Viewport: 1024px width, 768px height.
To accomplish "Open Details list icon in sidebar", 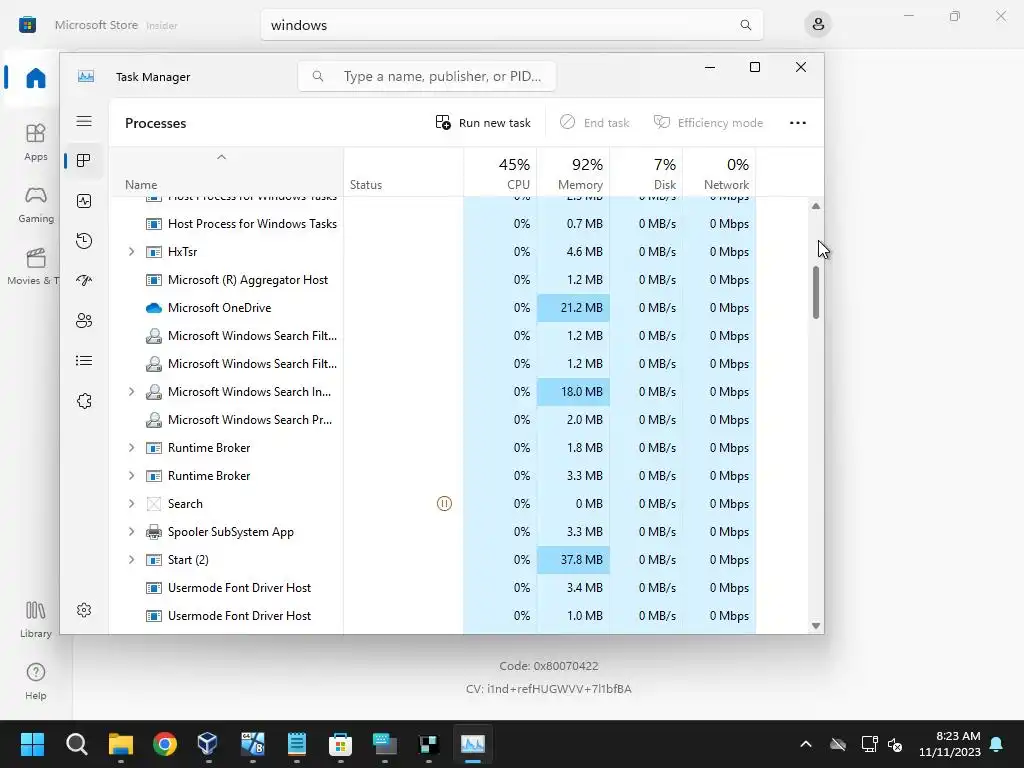I will [x=84, y=360].
